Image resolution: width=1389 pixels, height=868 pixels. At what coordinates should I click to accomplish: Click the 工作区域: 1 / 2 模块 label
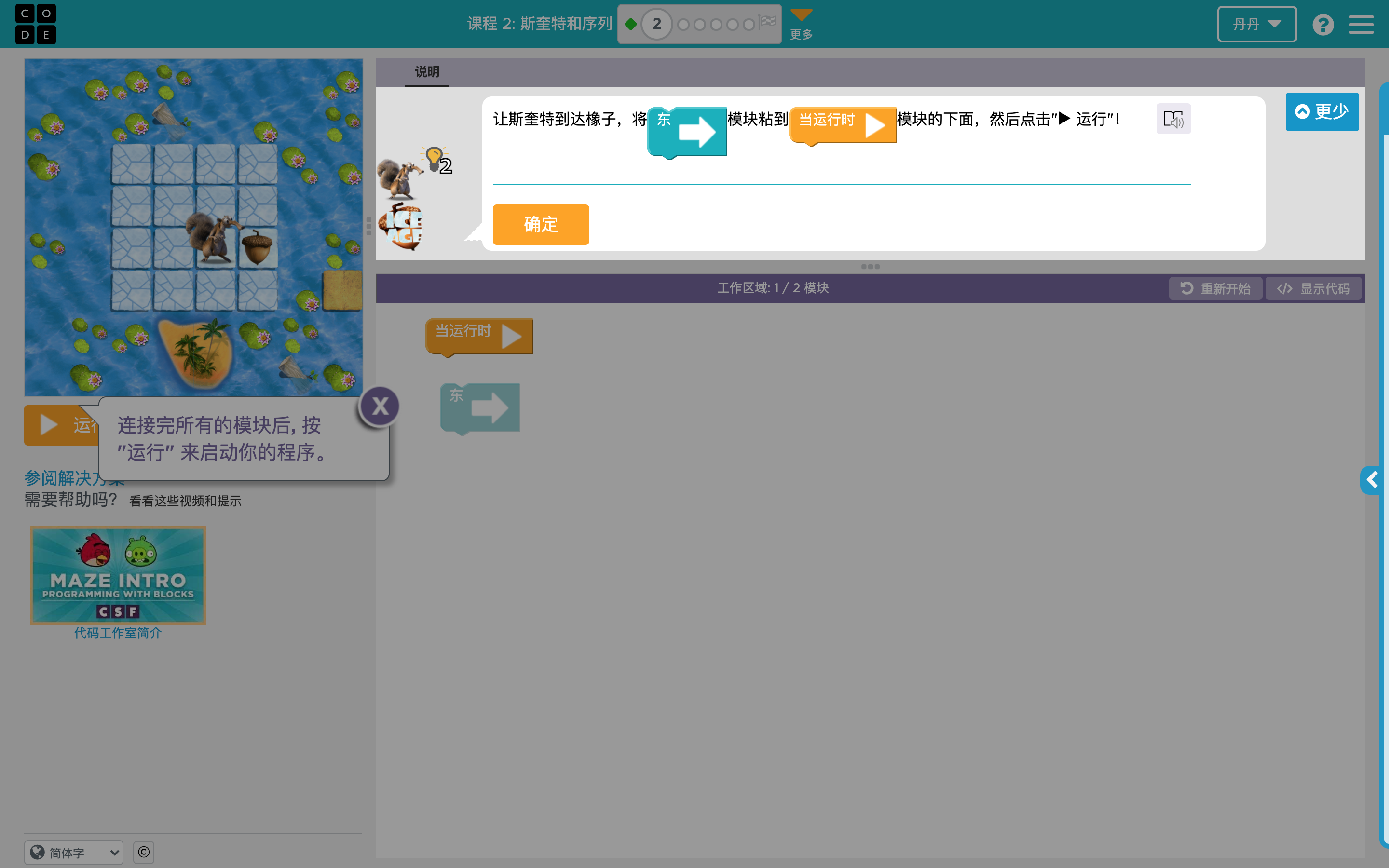(x=773, y=288)
